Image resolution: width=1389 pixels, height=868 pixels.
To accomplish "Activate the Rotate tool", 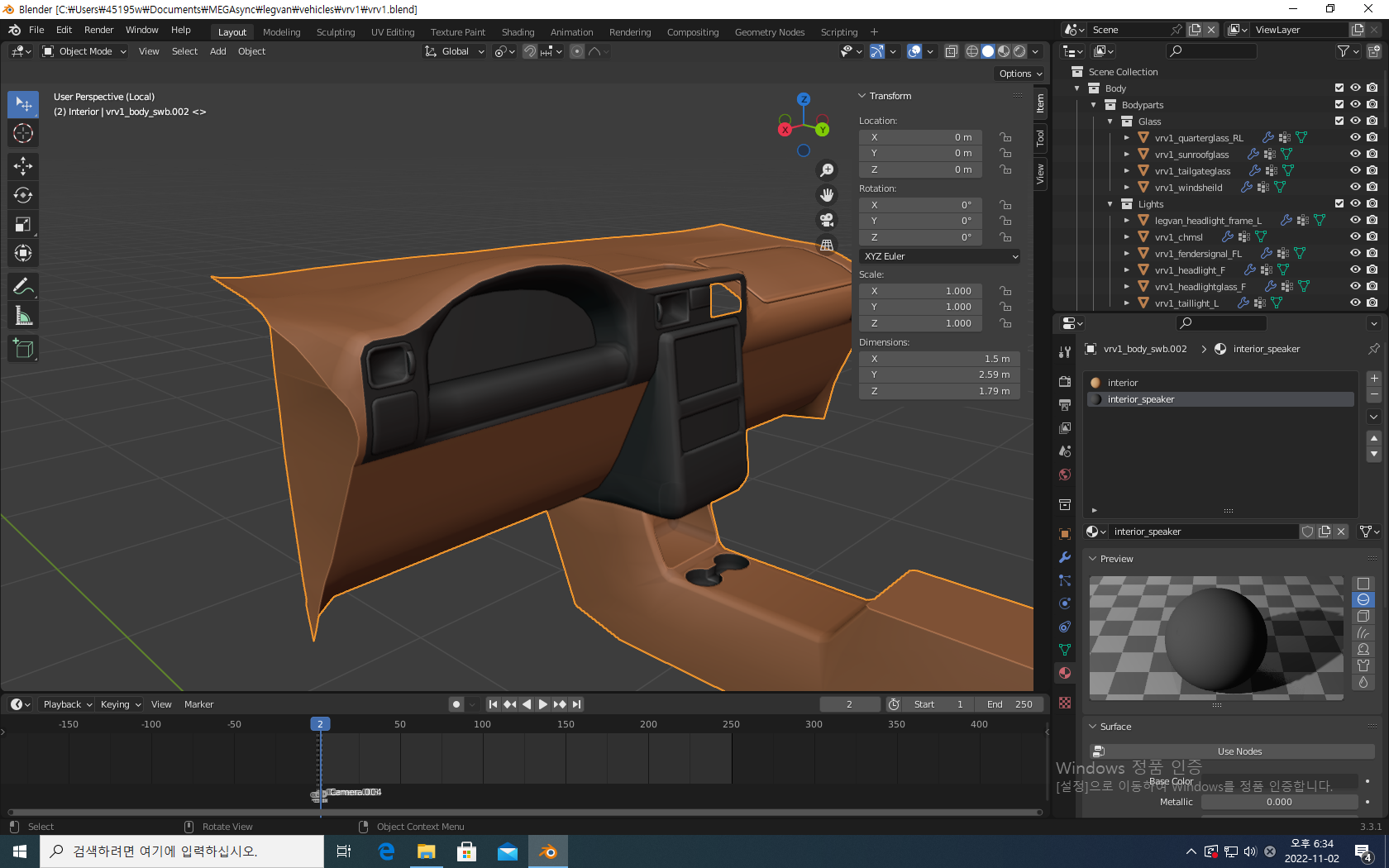I will point(23,196).
